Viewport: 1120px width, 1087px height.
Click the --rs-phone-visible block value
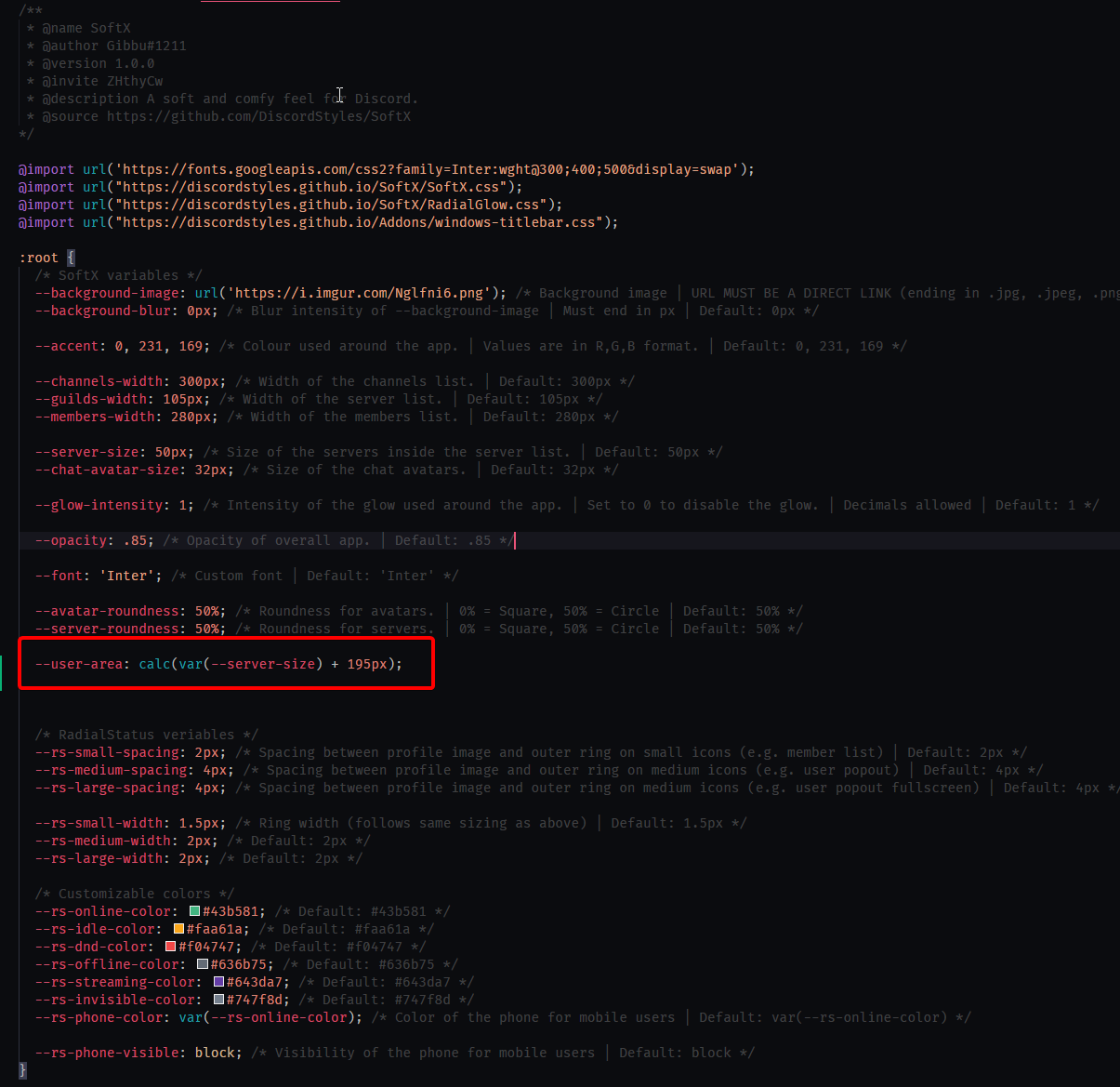[215, 1052]
